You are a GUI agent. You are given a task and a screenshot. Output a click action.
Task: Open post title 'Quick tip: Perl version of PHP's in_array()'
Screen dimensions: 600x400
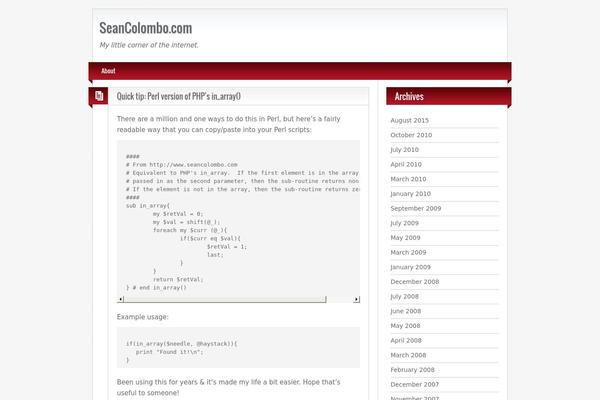point(179,96)
